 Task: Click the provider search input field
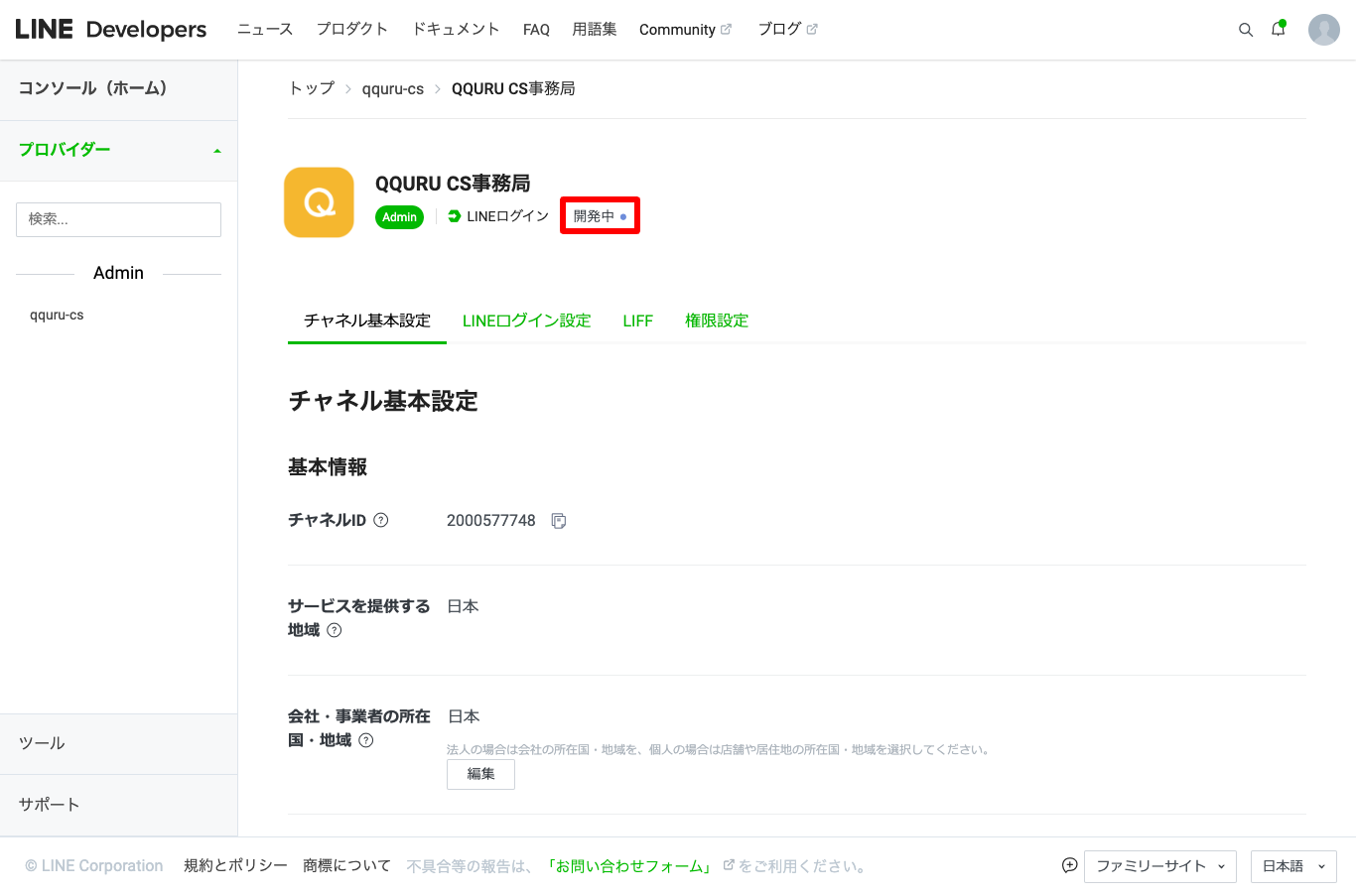[x=118, y=219]
